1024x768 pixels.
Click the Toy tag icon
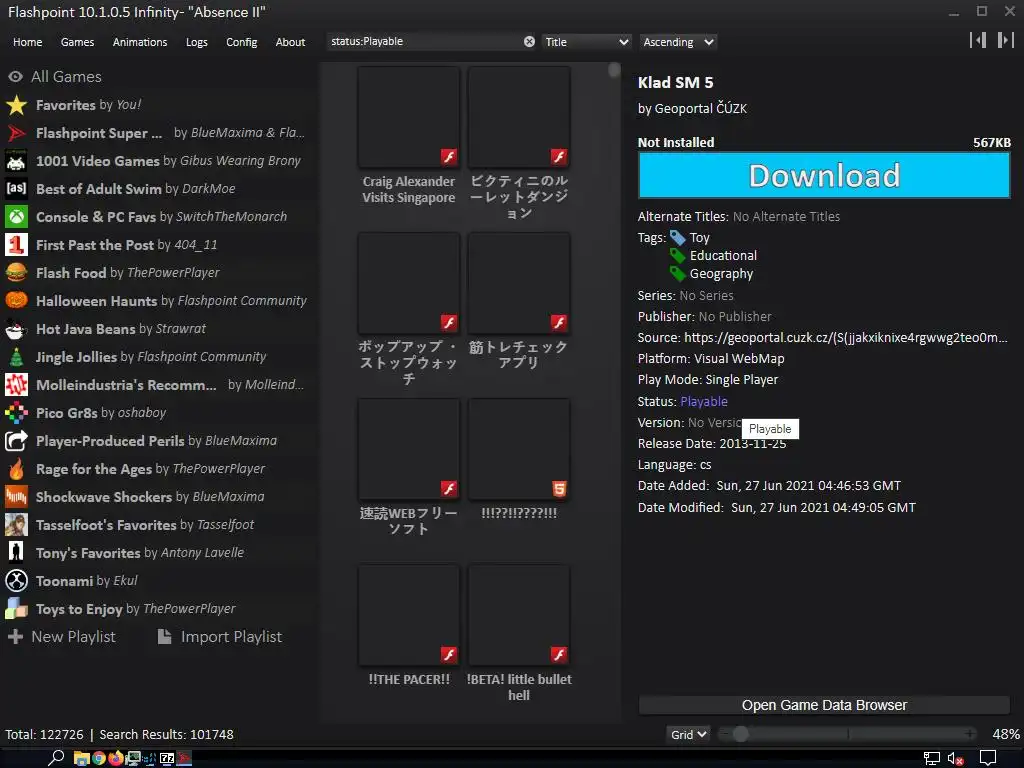tap(678, 238)
